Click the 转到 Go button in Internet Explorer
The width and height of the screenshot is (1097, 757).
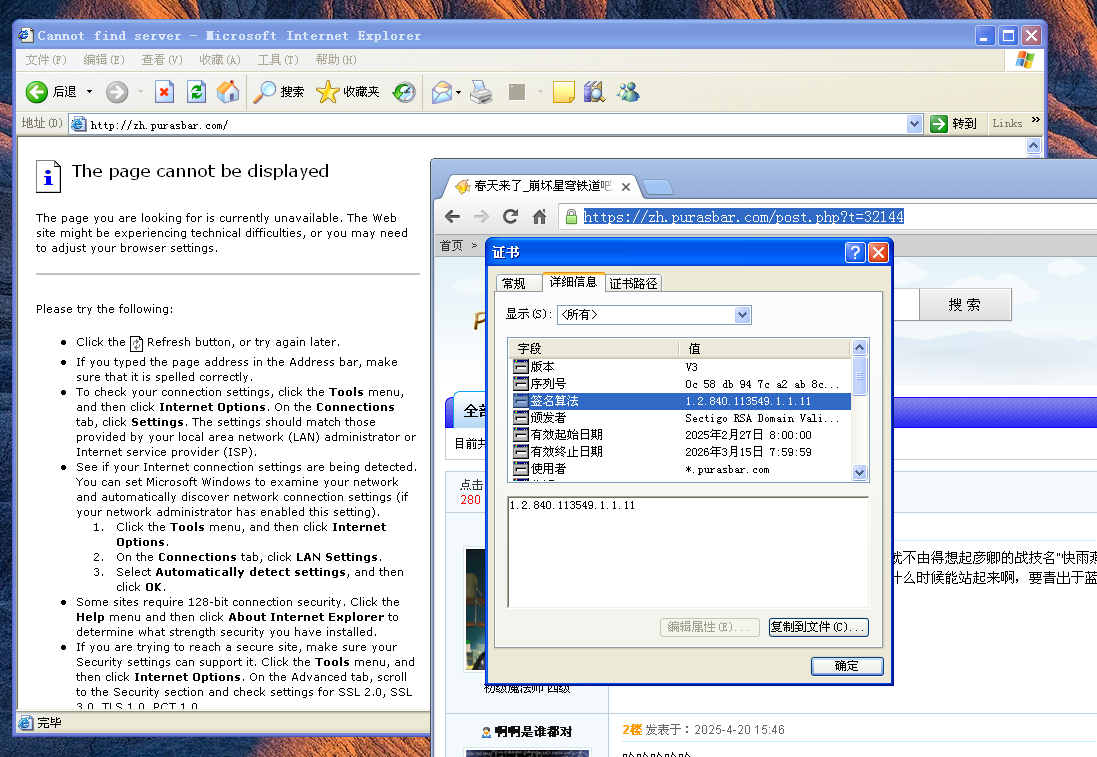[954, 124]
